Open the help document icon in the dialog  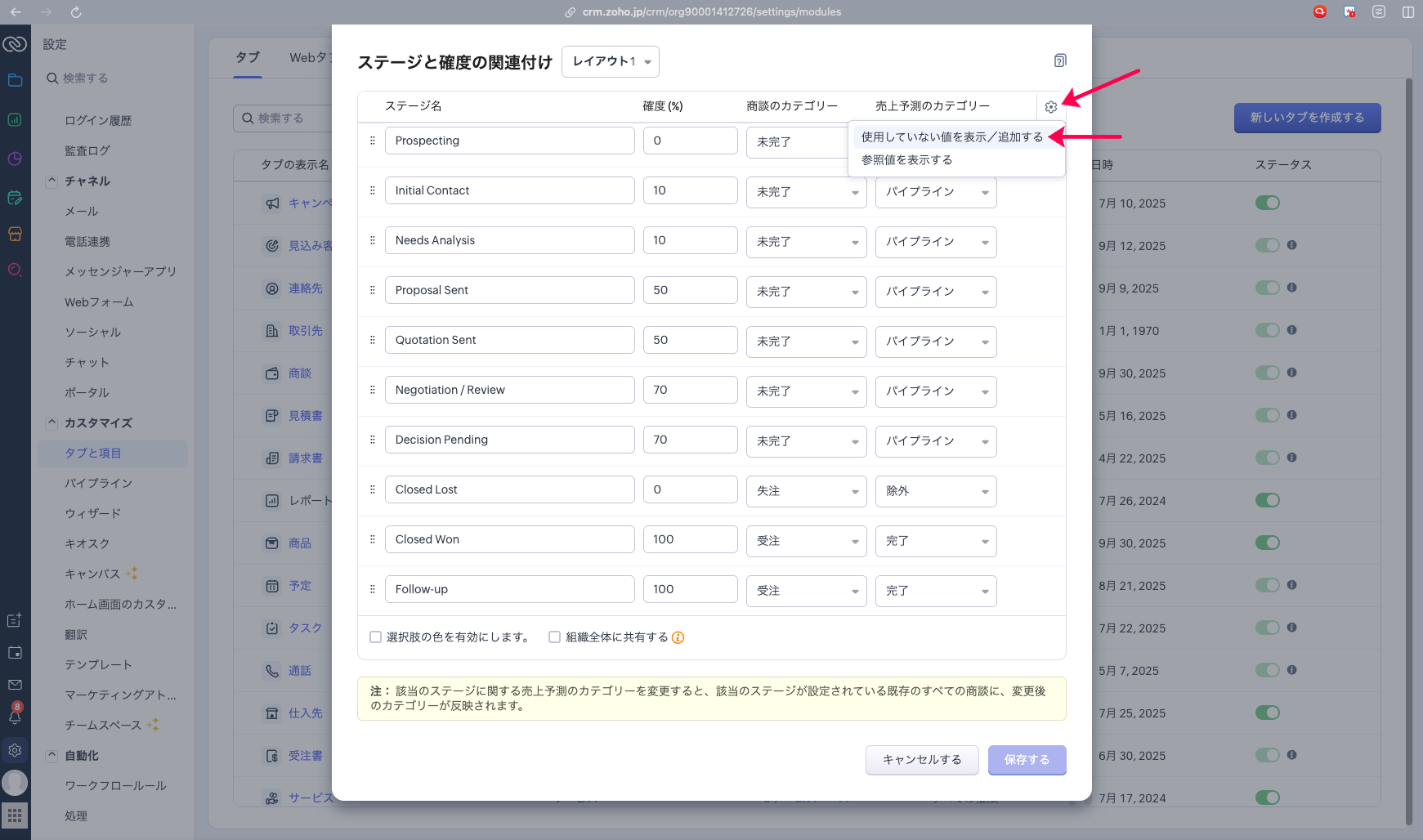click(1059, 60)
